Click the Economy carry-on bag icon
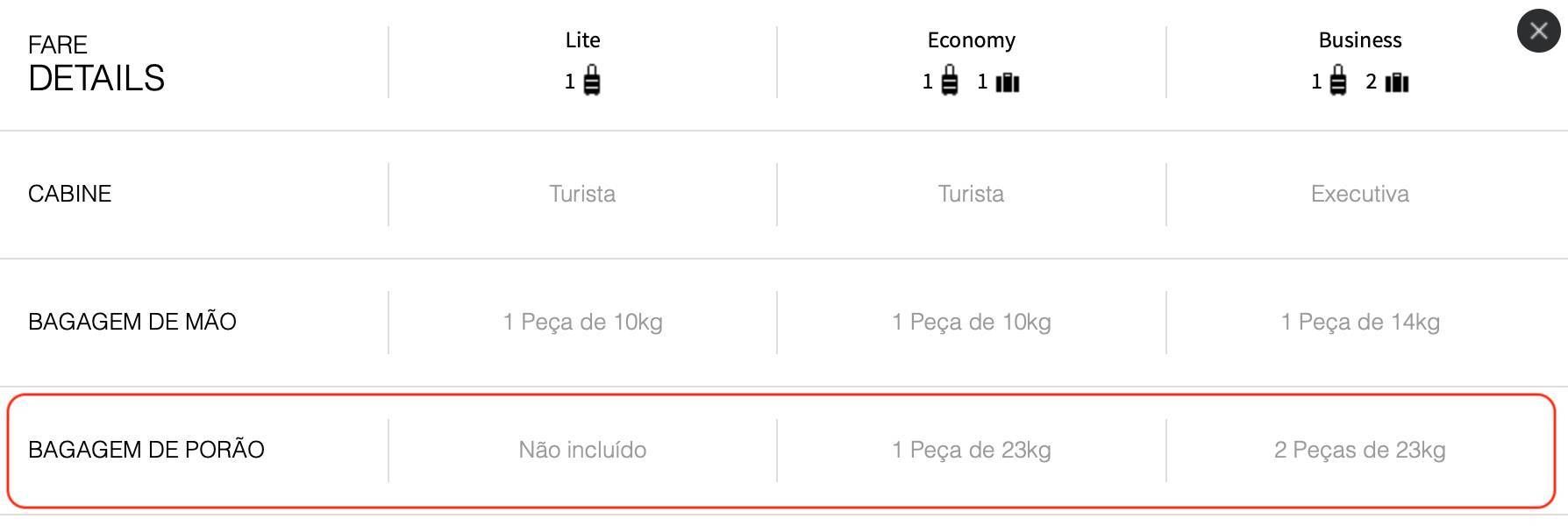Image resolution: width=1568 pixels, height=526 pixels. click(950, 81)
